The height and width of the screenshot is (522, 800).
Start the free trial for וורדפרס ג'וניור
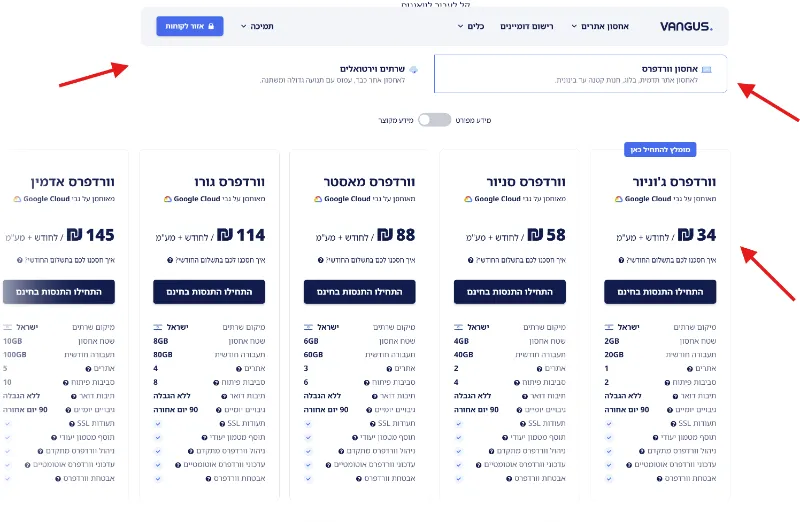coord(660,292)
